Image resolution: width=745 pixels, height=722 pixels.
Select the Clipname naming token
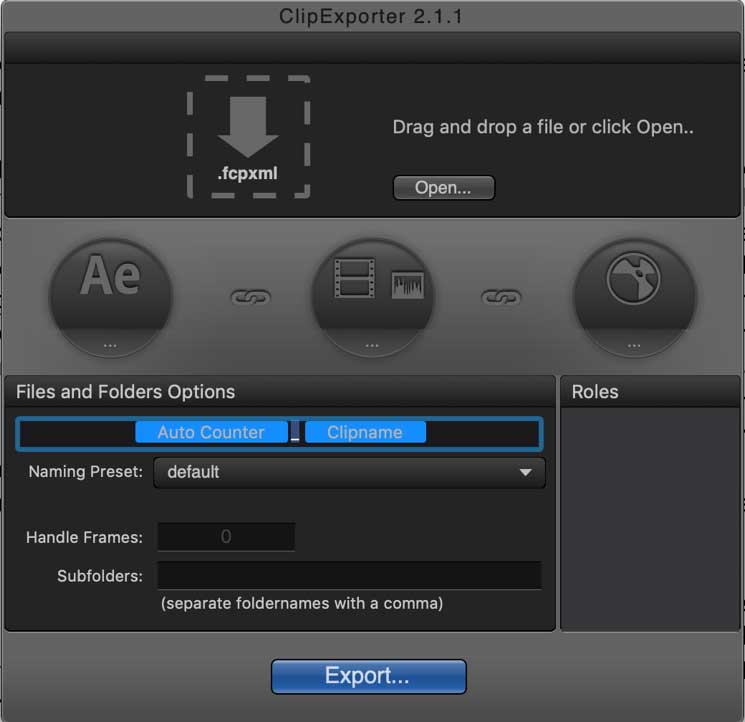click(x=365, y=432)
